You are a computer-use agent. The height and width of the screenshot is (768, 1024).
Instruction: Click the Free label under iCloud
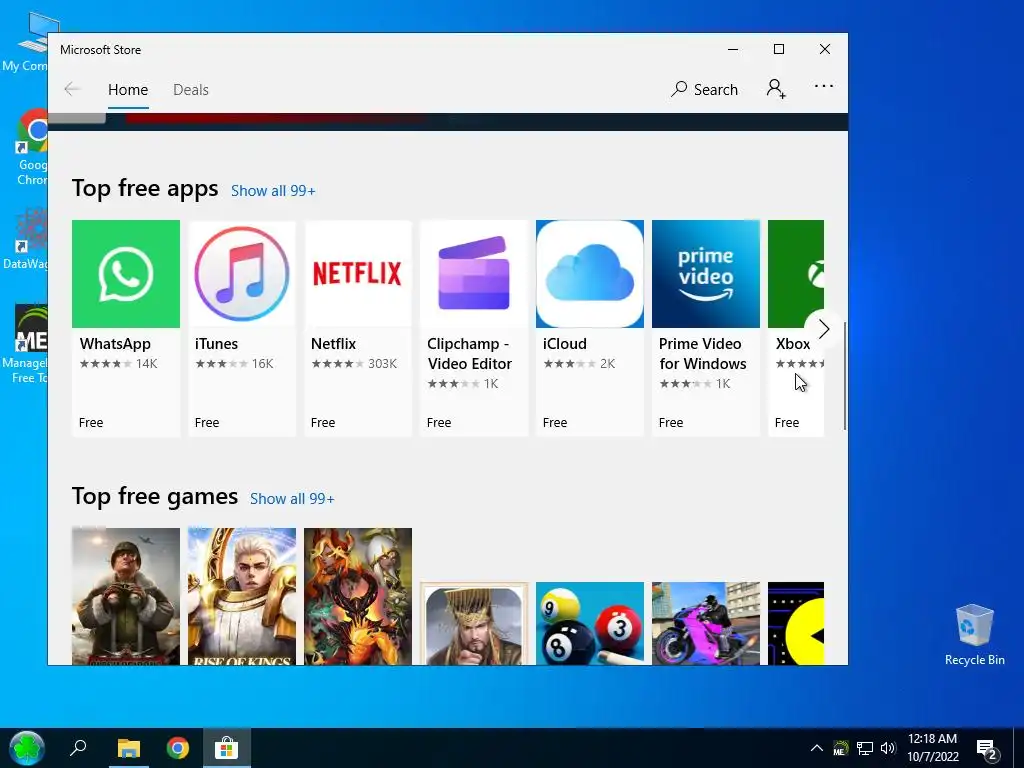tap(554, 423)
